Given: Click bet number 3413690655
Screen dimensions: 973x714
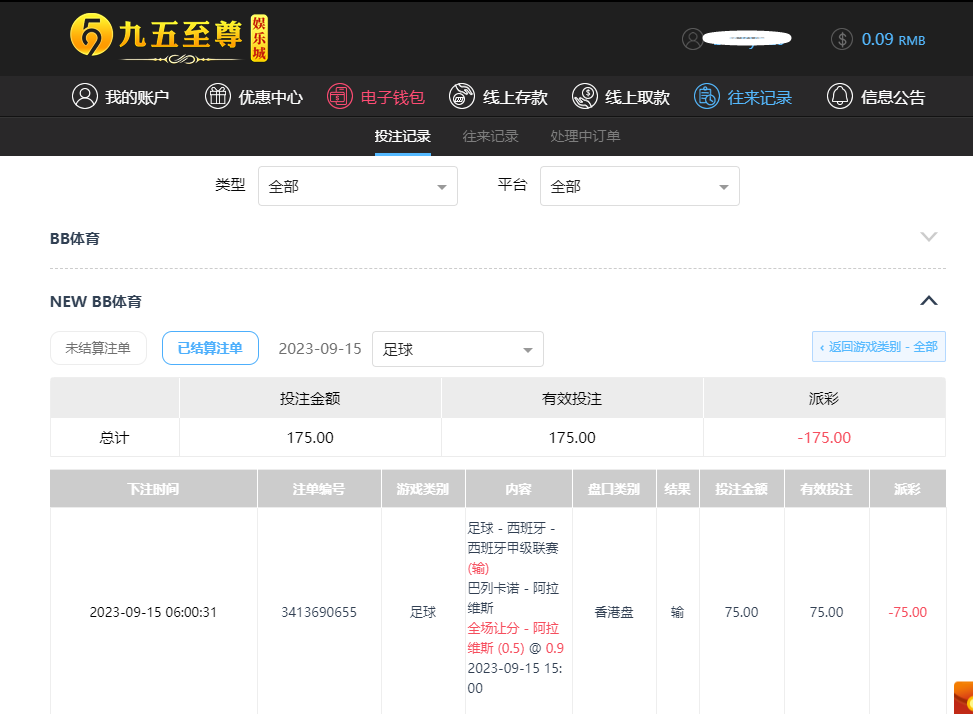Looking at the screenshot, I should (x=319, y=612).
